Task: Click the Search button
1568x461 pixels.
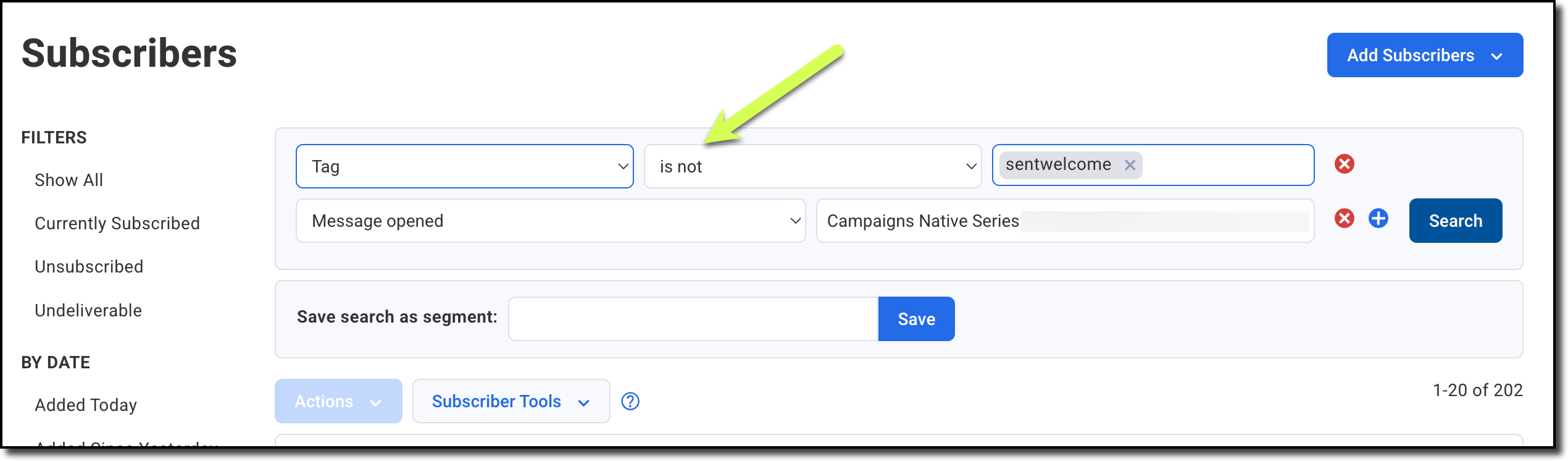Action: (1455, 221)
